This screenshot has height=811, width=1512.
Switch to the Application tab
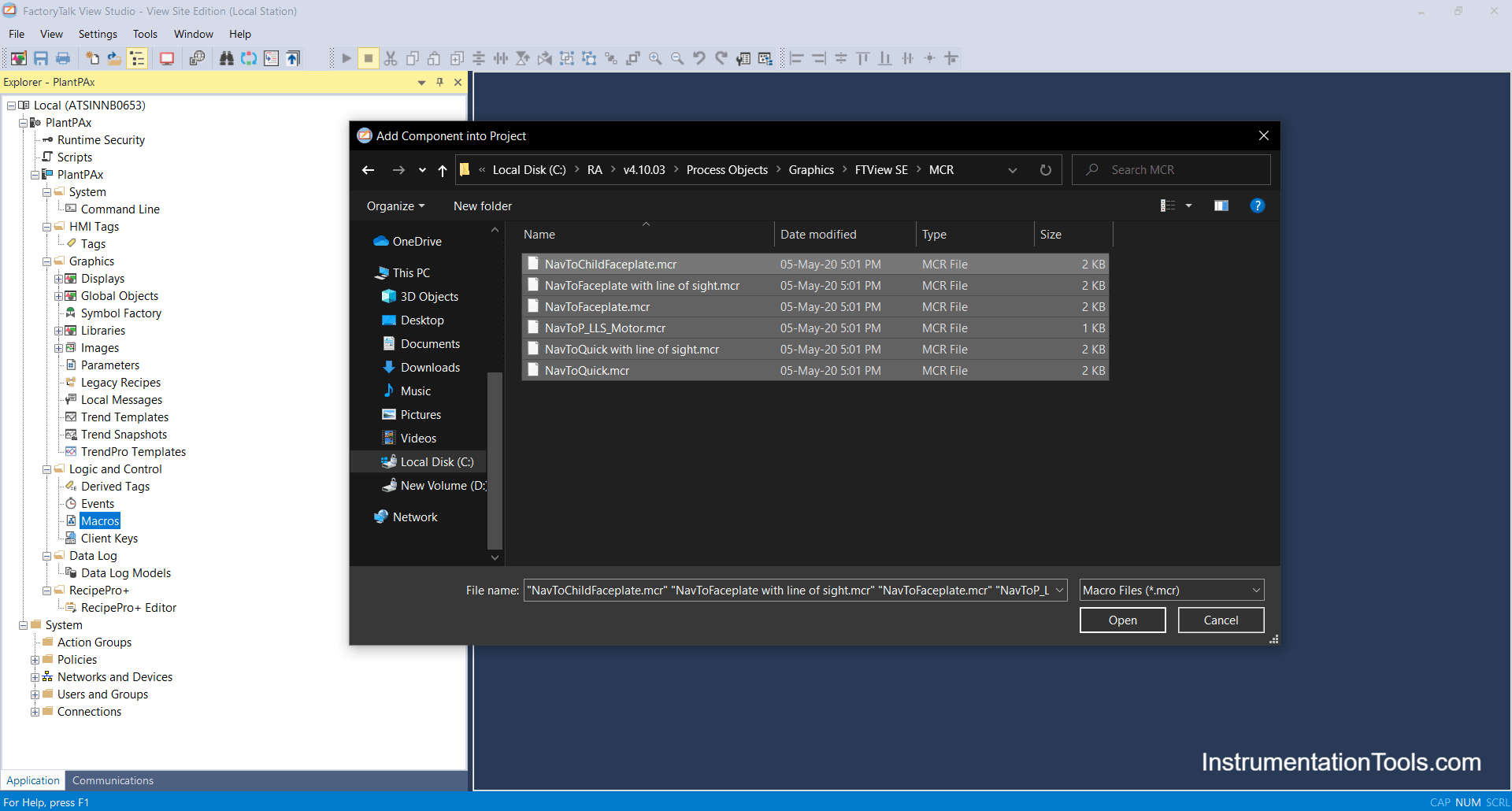click(x=33, y=780)
